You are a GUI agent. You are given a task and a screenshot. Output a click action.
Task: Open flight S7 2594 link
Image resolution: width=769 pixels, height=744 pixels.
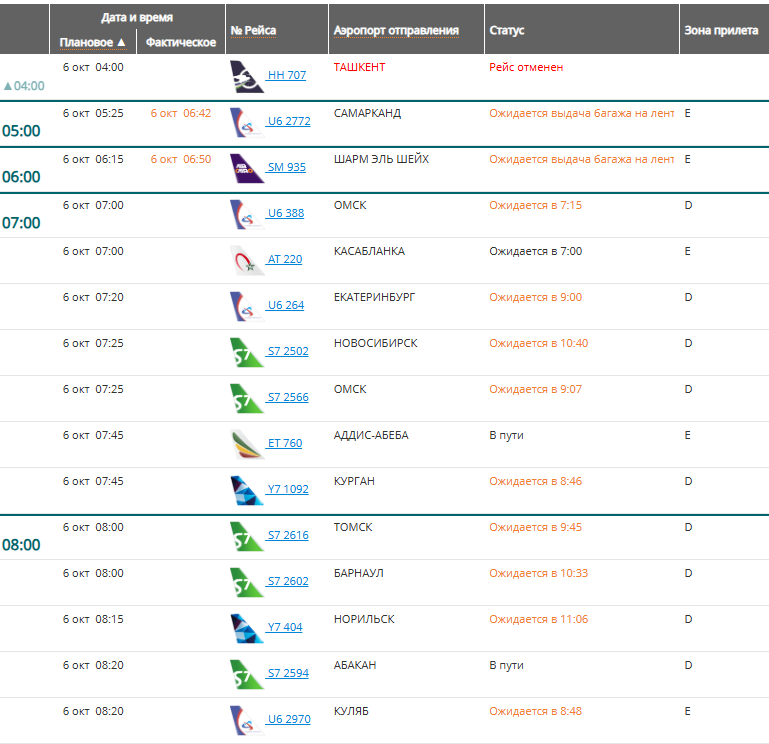click(x=288, y=673)
